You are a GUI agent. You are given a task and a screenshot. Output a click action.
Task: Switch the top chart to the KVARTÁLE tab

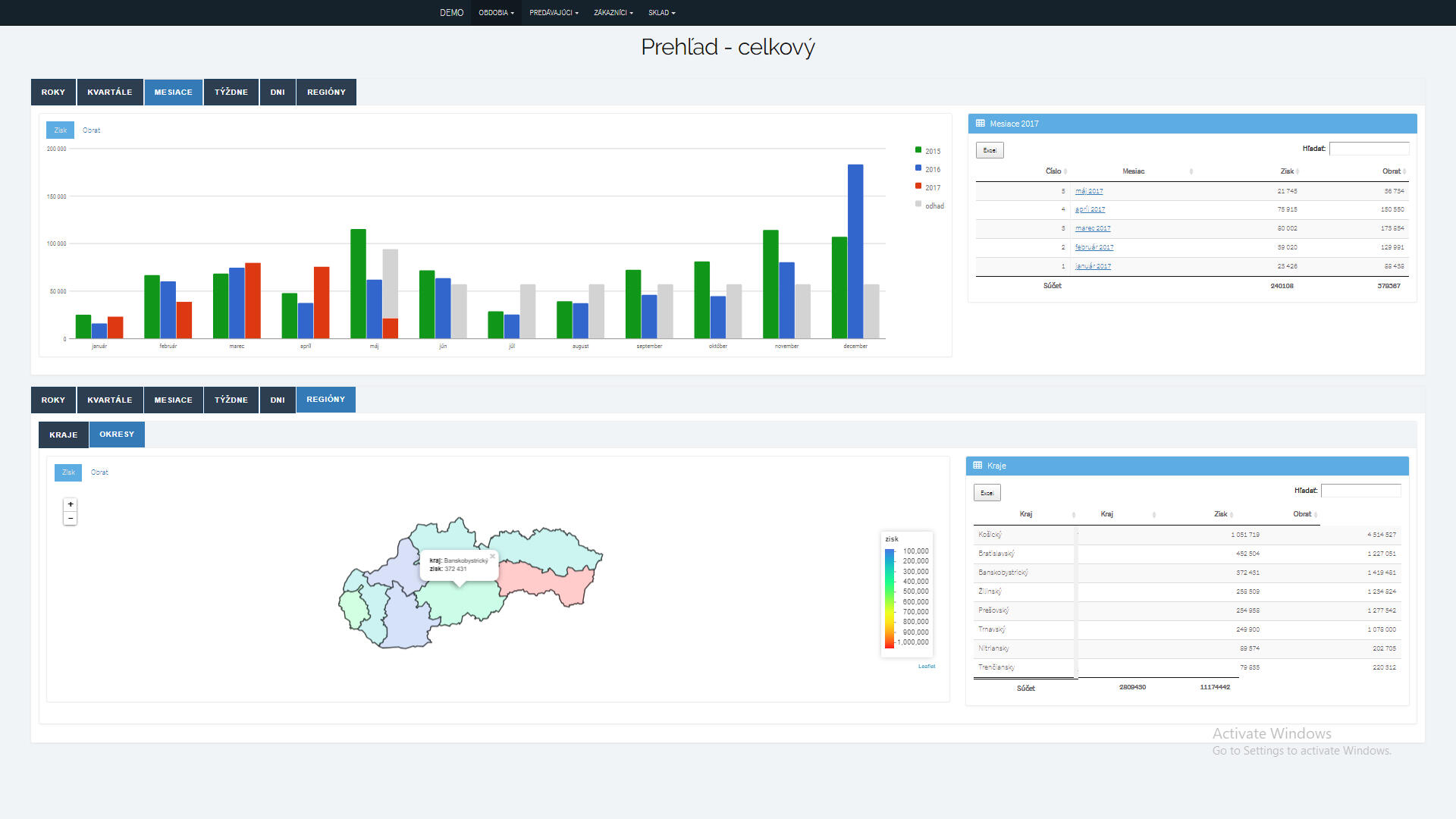(110, 93)
